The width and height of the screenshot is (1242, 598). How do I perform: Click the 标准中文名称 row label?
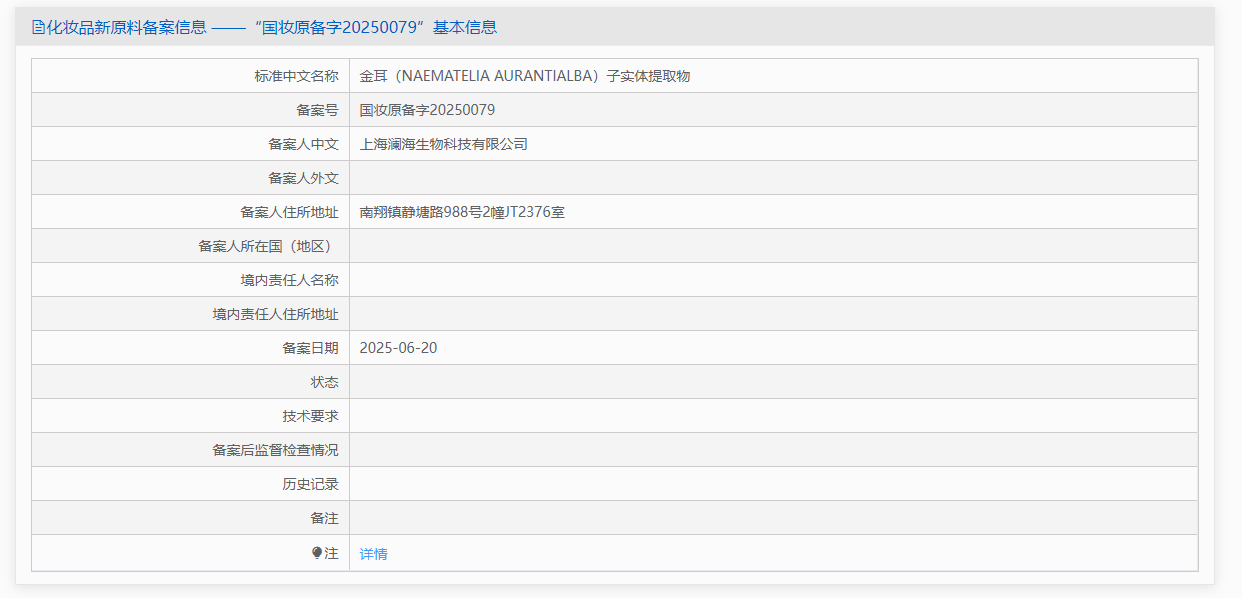[296, 76]
